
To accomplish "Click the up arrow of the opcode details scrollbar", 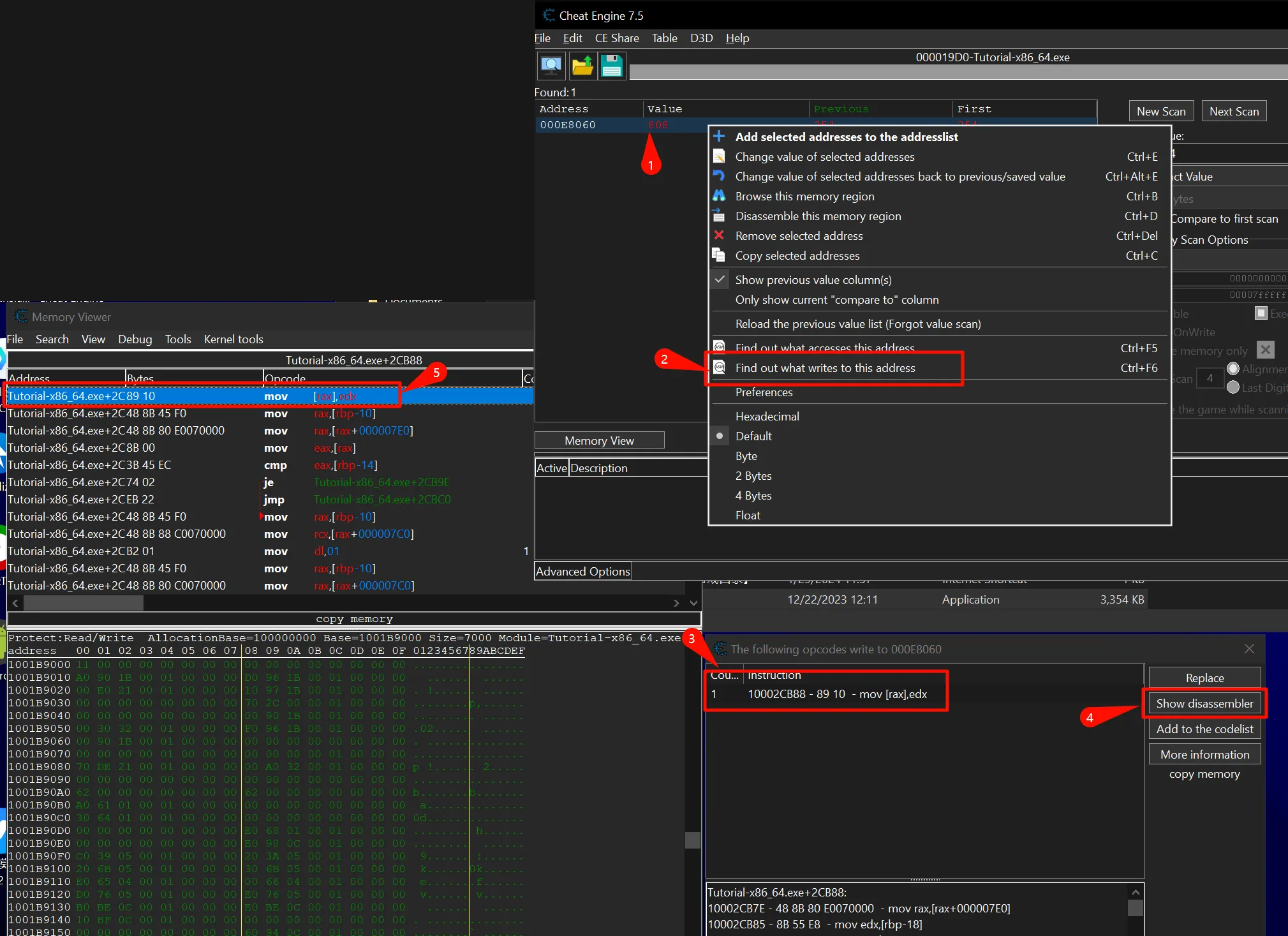I will click(x=1136, y=893).
